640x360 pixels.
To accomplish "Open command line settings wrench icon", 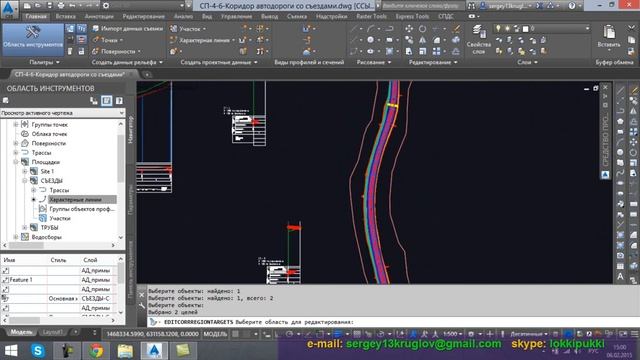I will coord(142,306).
